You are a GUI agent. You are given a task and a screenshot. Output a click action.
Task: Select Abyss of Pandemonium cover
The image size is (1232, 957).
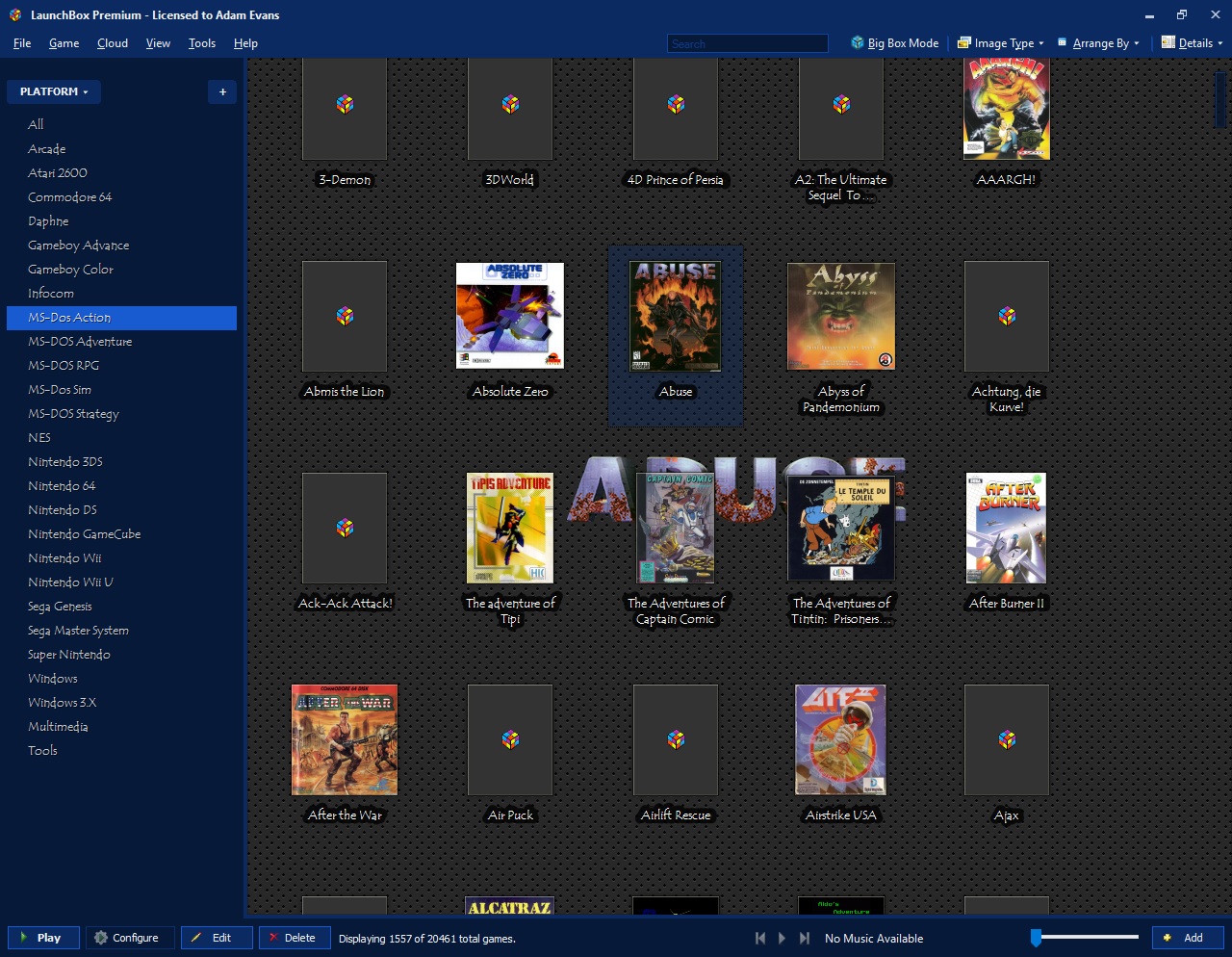pos(841,316)
